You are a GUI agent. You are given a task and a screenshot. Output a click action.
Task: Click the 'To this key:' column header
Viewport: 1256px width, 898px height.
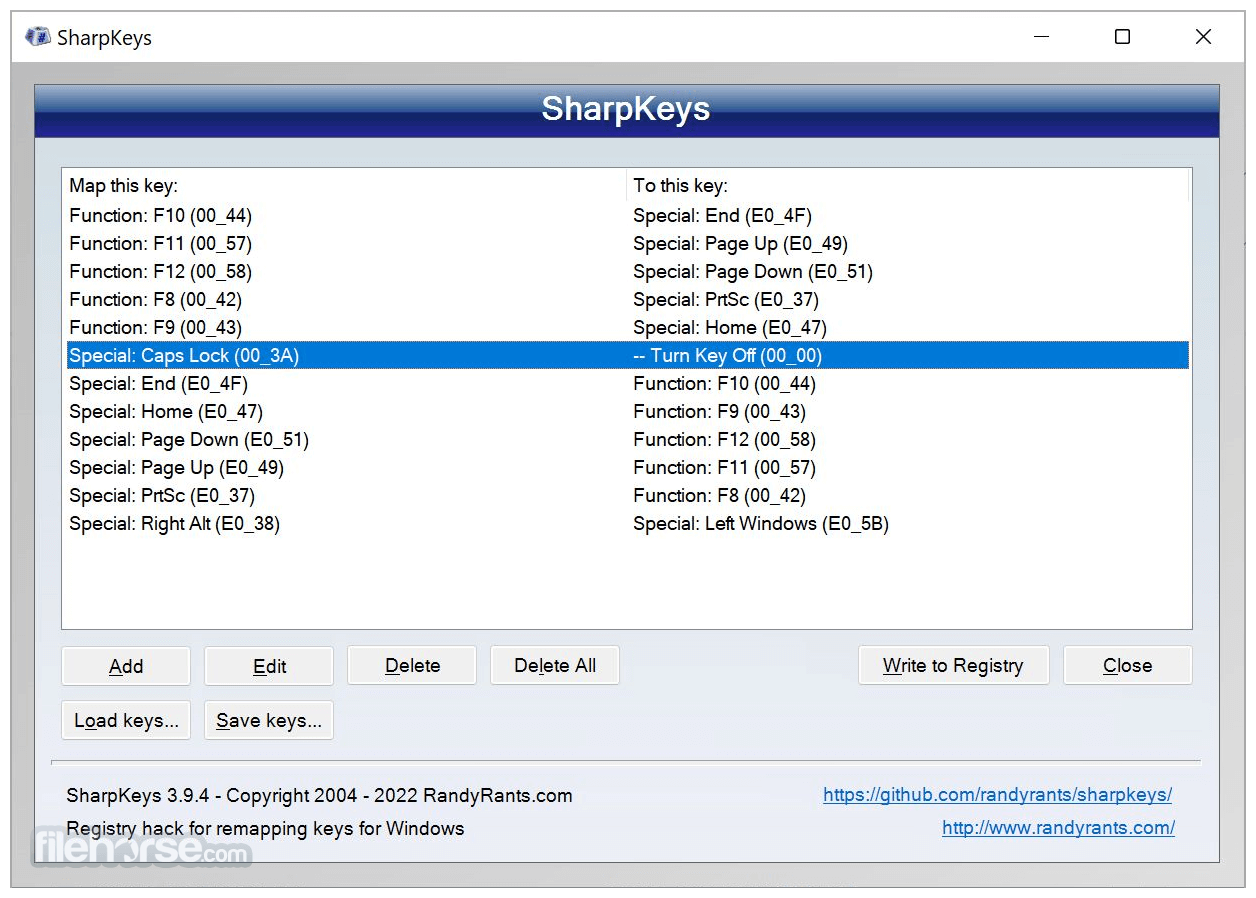908,185
